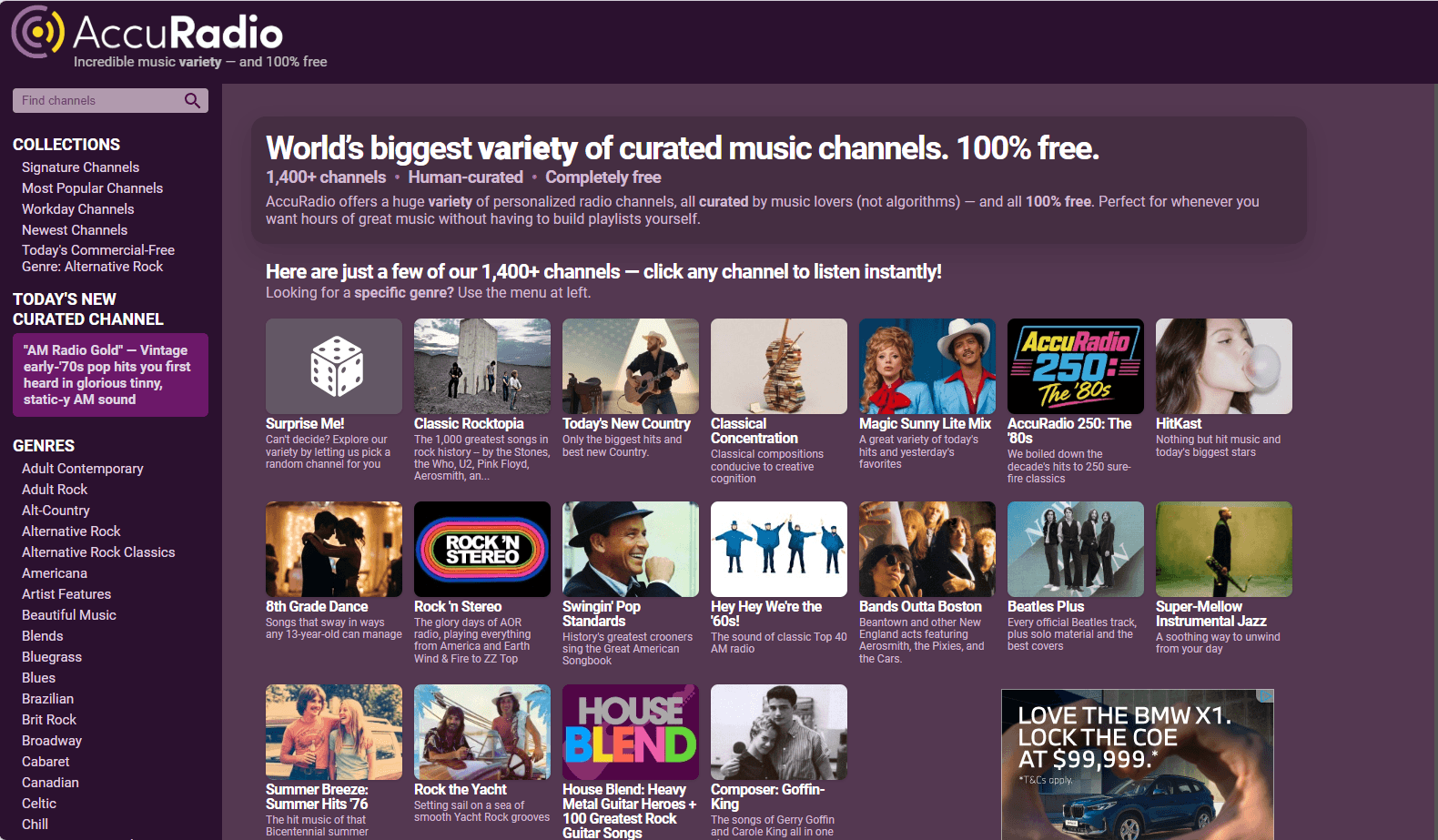This screenshot has width=1438, height=840.
Task: Select Americana genre
Action: (55, 573)
